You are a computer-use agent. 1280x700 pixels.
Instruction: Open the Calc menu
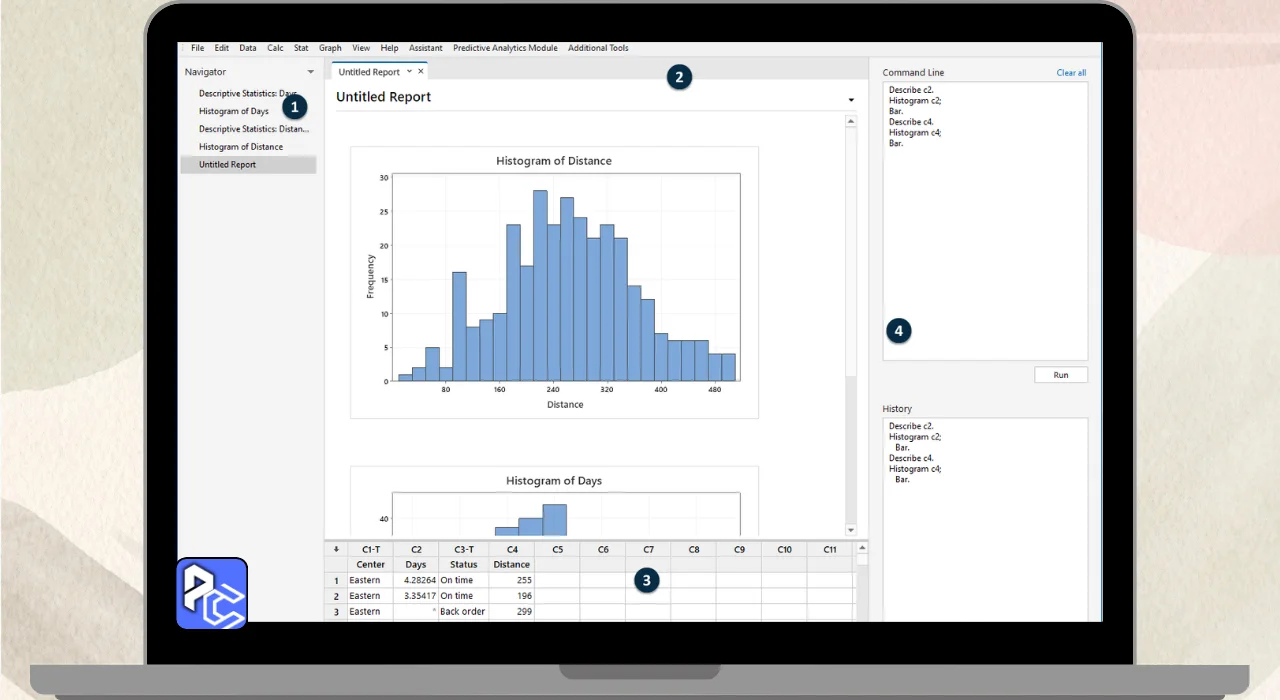[x=275, y=48]
